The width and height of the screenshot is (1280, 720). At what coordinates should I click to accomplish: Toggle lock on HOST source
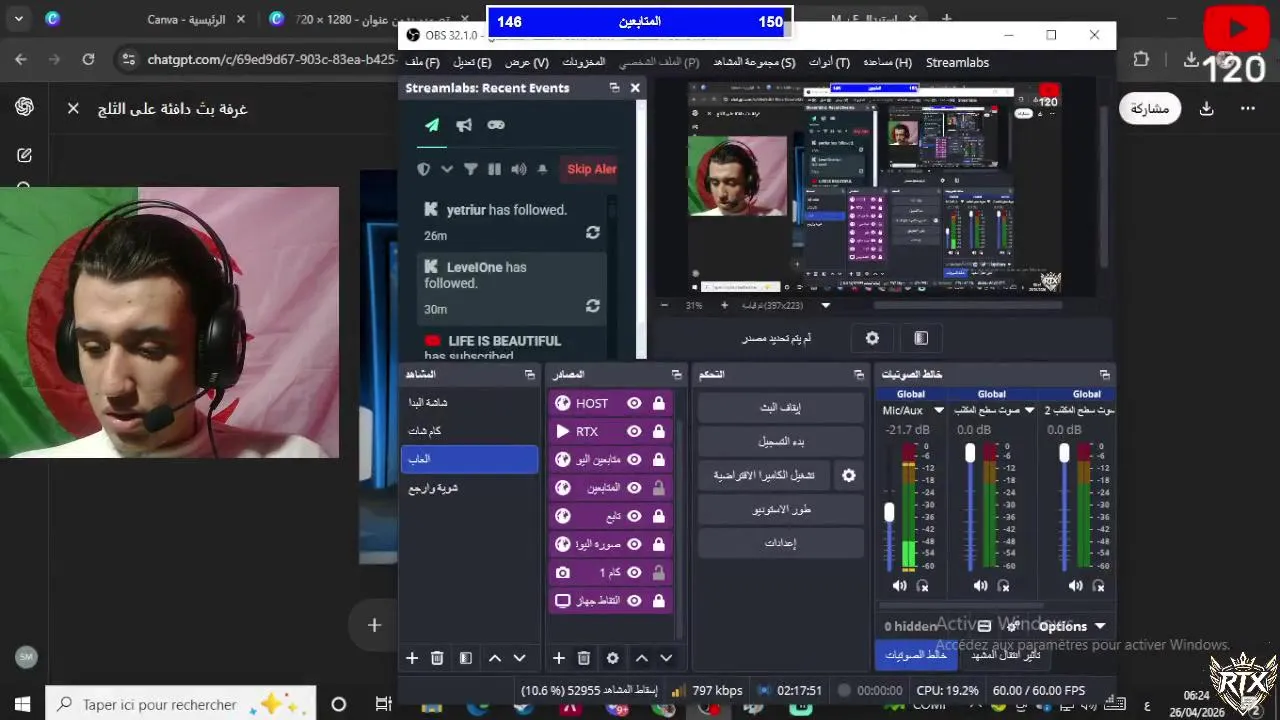659,403
